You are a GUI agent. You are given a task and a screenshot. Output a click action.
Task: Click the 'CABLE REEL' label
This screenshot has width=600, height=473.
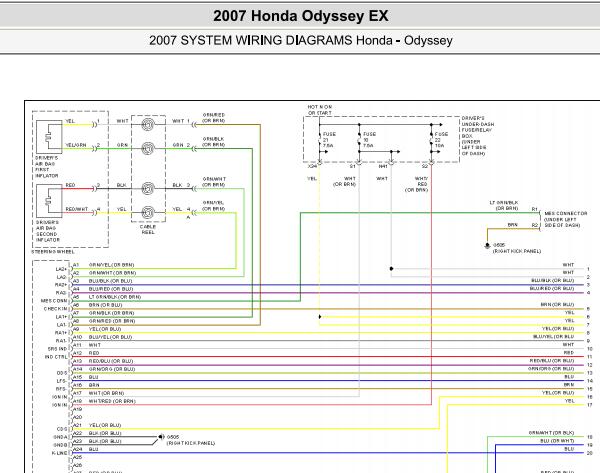148,230
